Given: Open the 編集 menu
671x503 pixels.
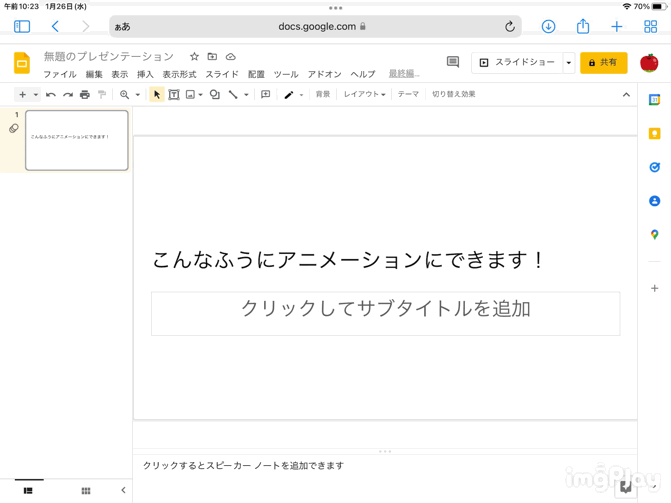Looking at the screenshot, I should [94, 74].
